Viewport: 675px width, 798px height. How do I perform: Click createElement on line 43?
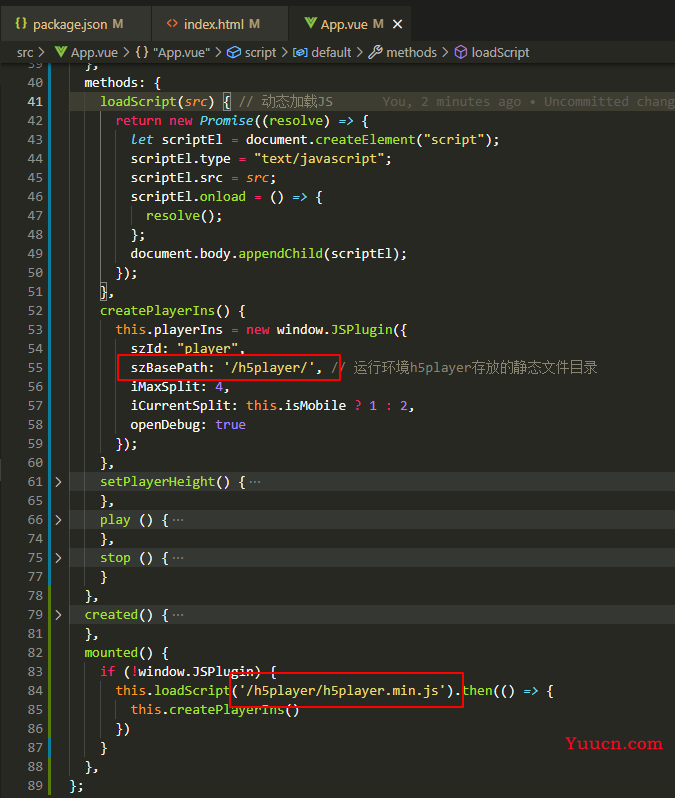tap(365, 139)
